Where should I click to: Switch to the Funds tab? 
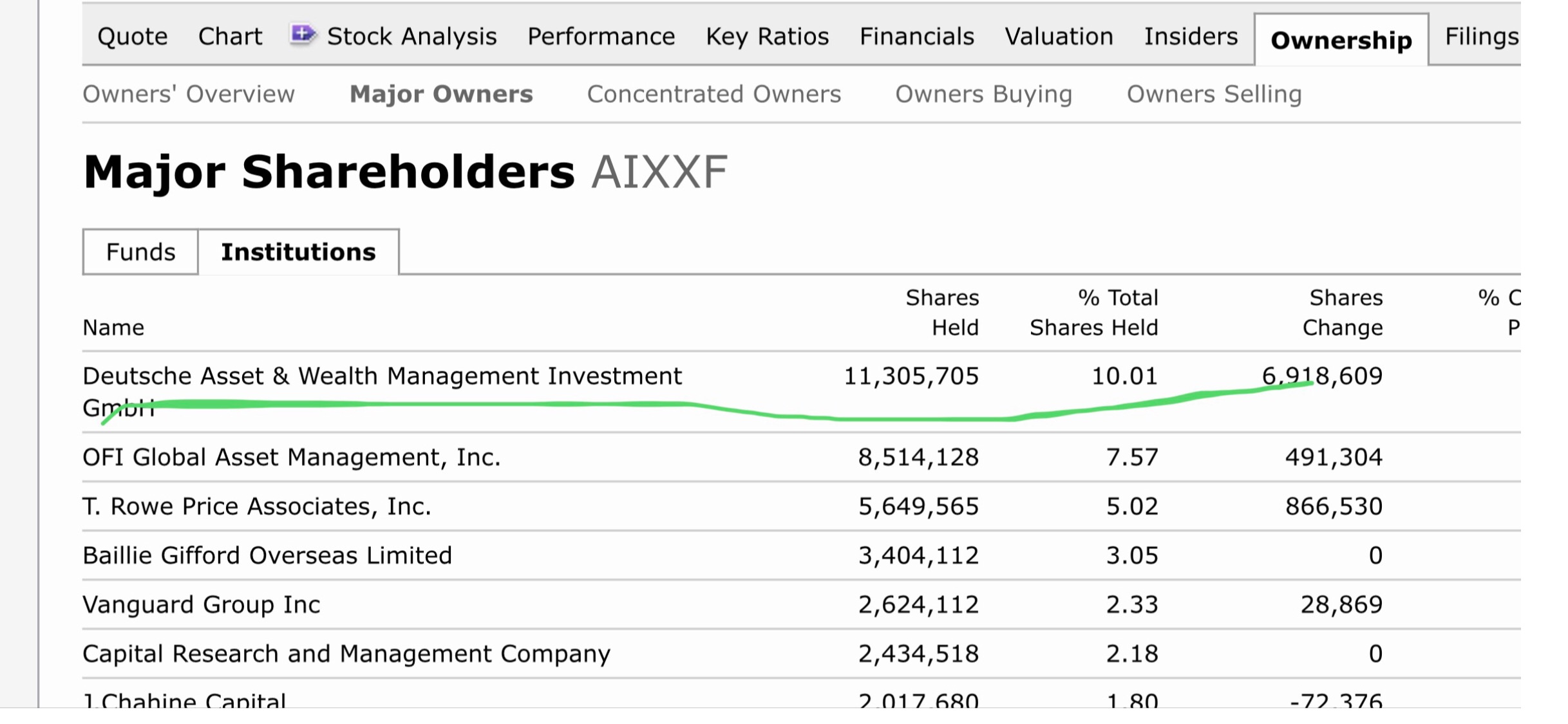point(140,252)
